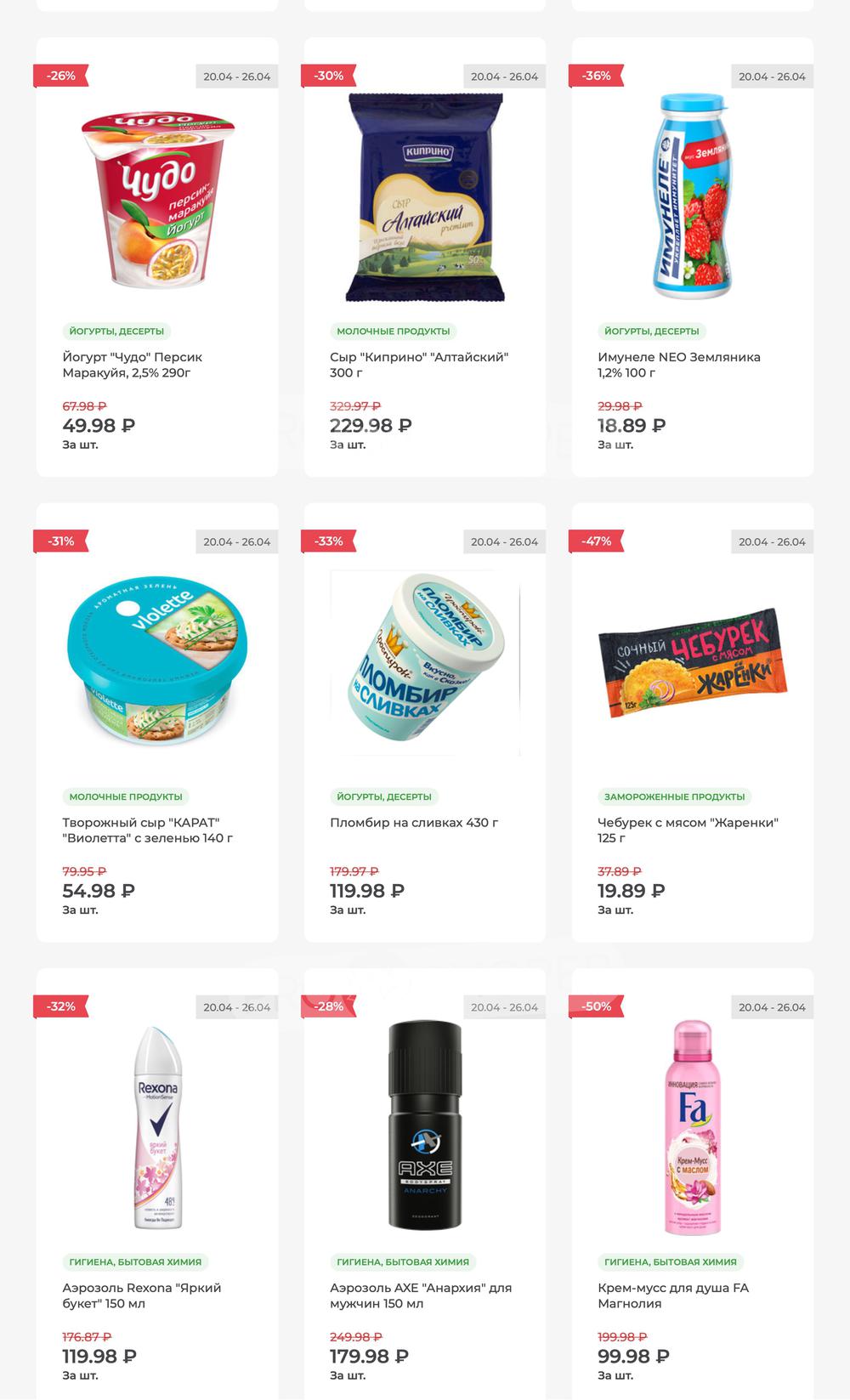Click the Замороженные продукты category tag
The image size is (850, 1400).
point(674,796)
